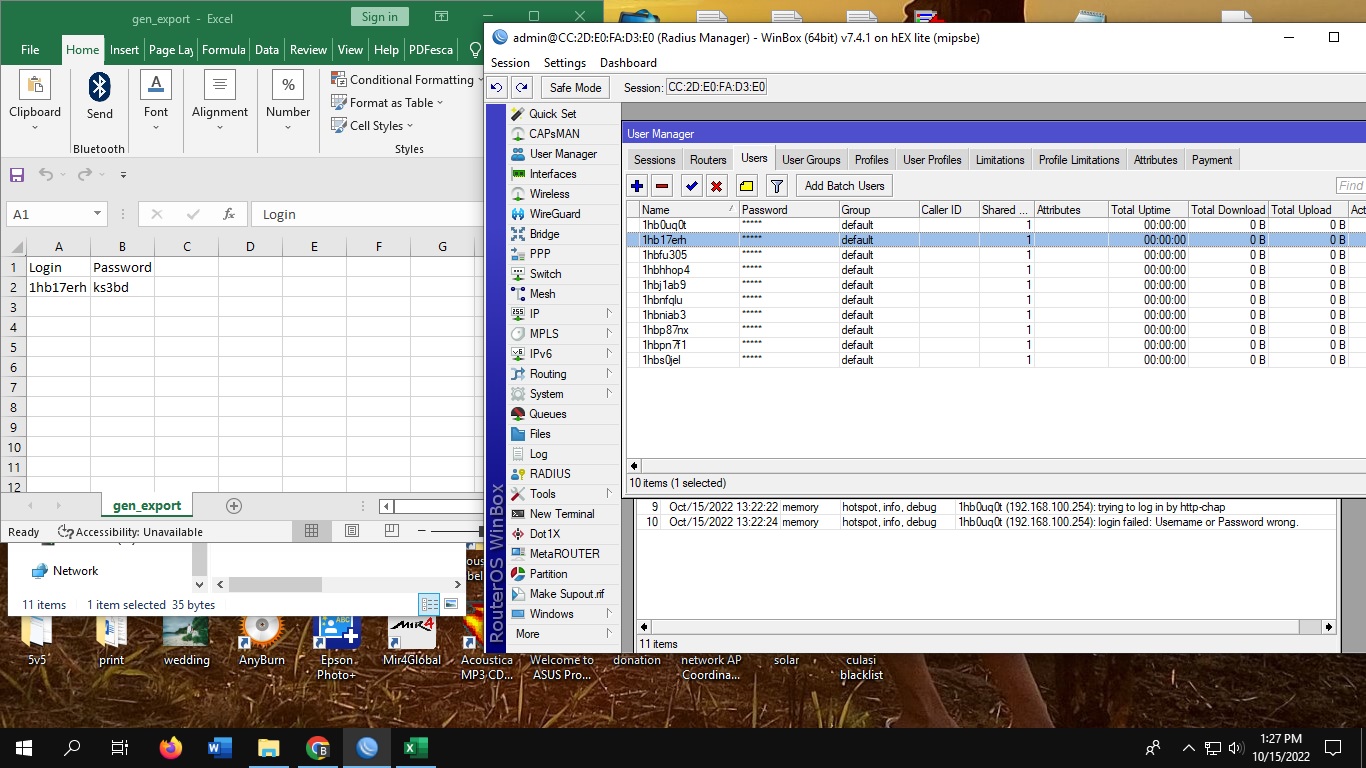Click the WinBox undo arrow icon
Screen dimensions: 1366x768
[x=497, y=87]
